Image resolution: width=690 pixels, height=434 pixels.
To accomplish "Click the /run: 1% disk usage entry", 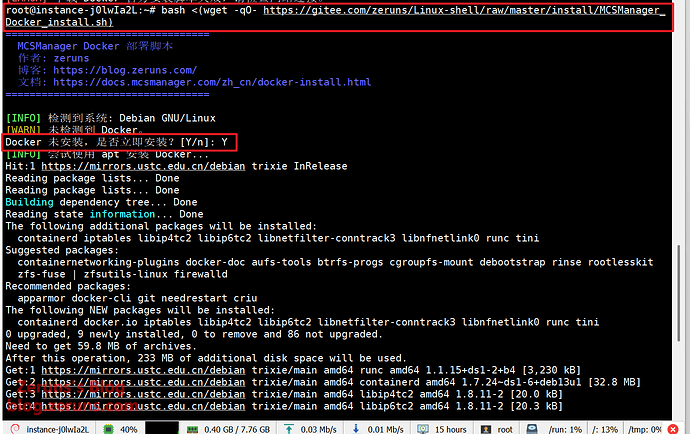I will click(565, 429).
